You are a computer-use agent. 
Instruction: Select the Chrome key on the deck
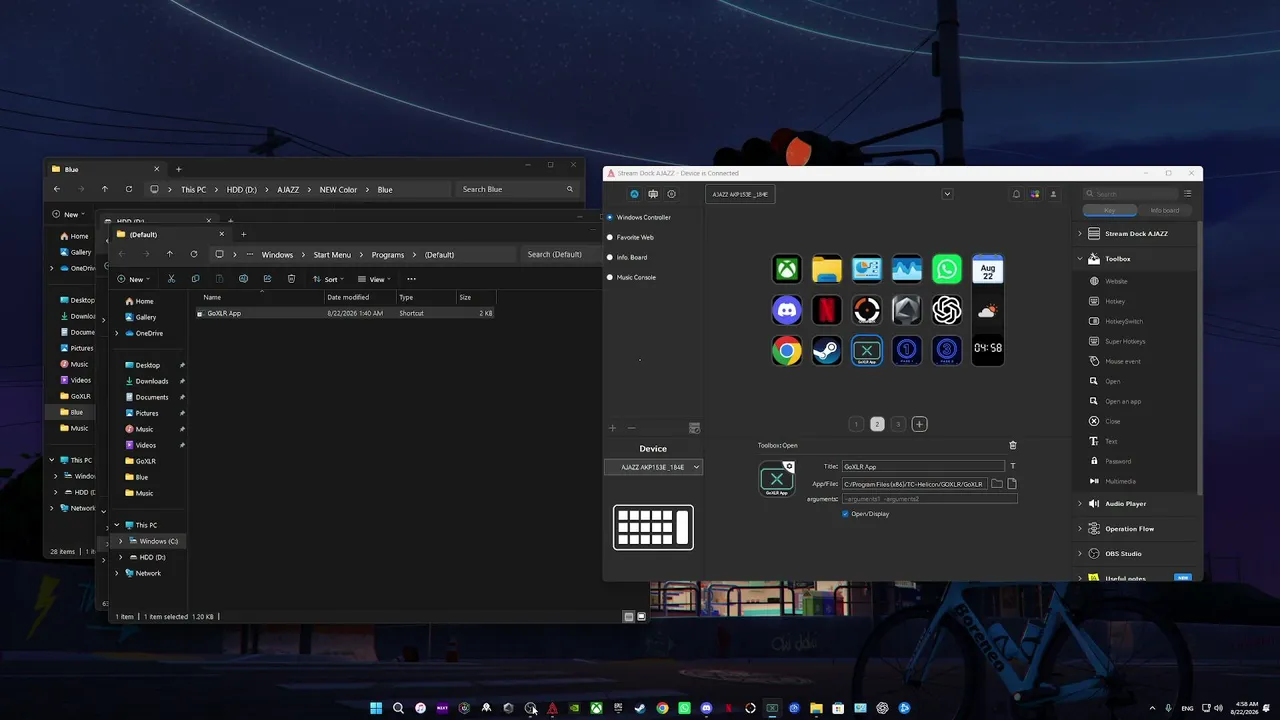click(x=787, y=350)
